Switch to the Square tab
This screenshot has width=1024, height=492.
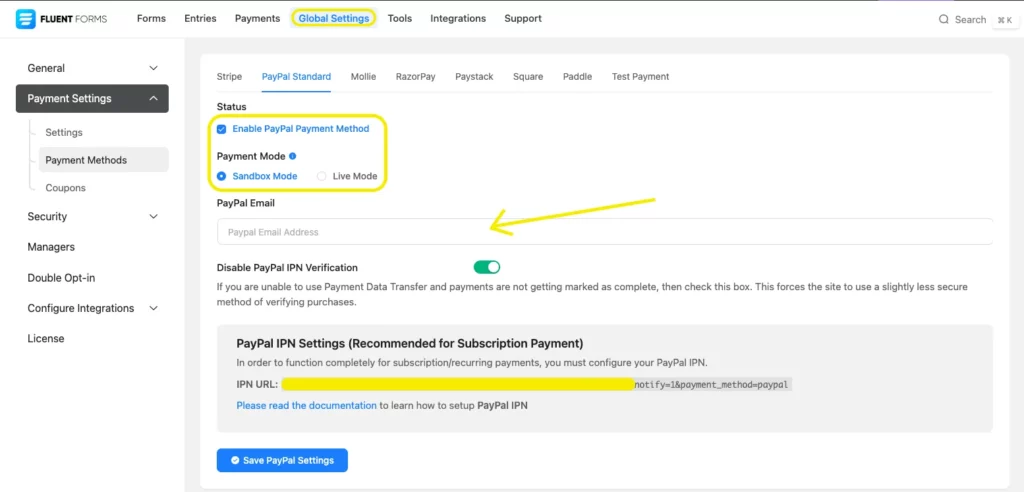point(528,76)
